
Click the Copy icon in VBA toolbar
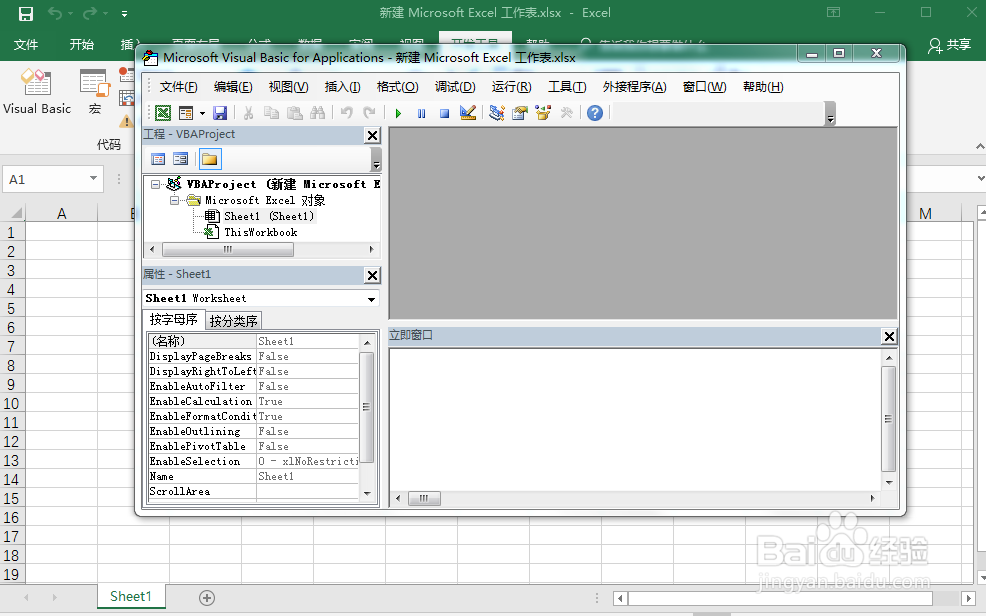tap(271, 113)
